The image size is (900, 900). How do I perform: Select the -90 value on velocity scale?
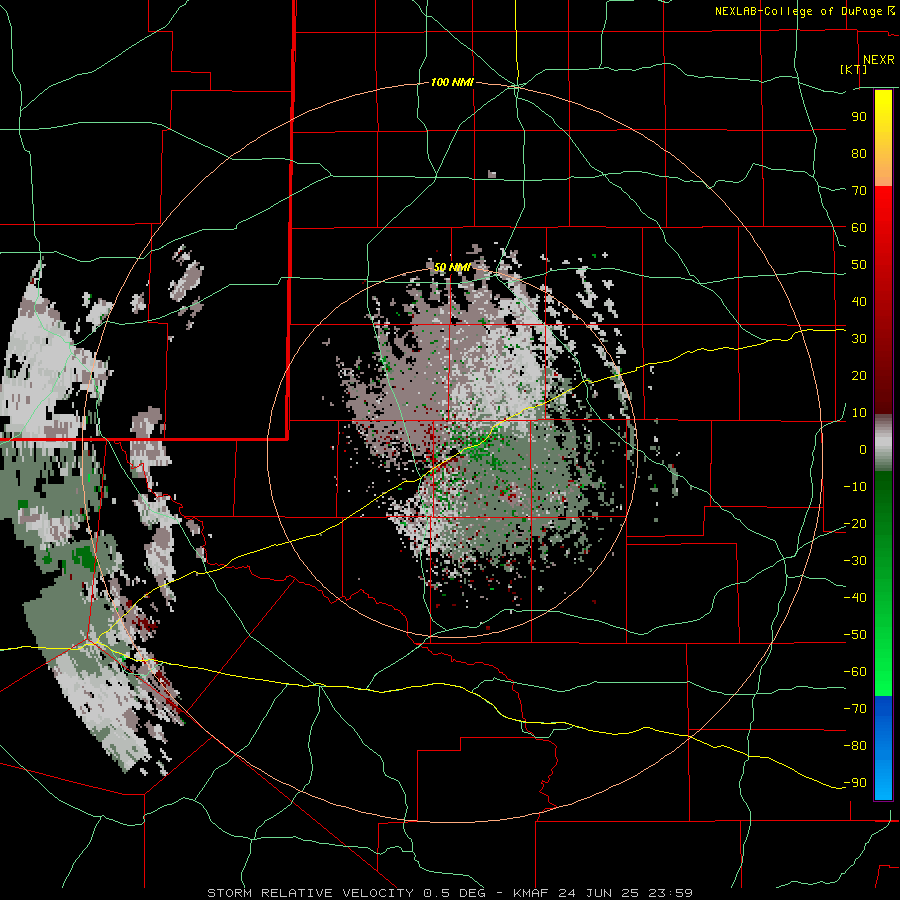(855, 783)
